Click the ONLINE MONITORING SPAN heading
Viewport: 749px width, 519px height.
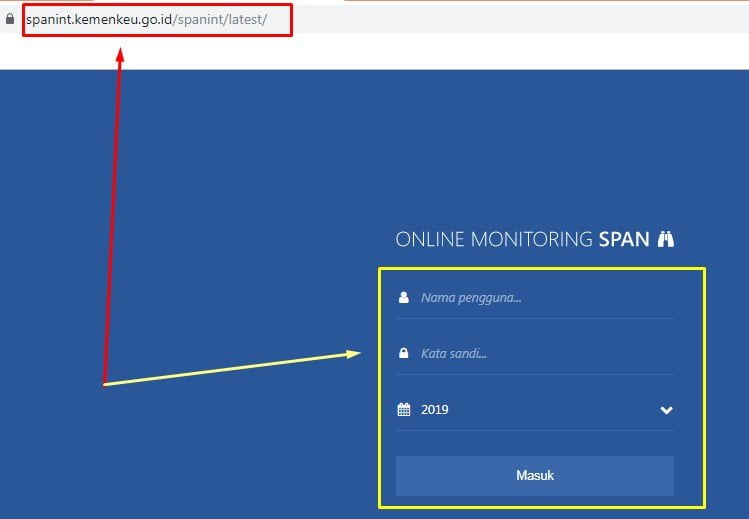[523, 239]
